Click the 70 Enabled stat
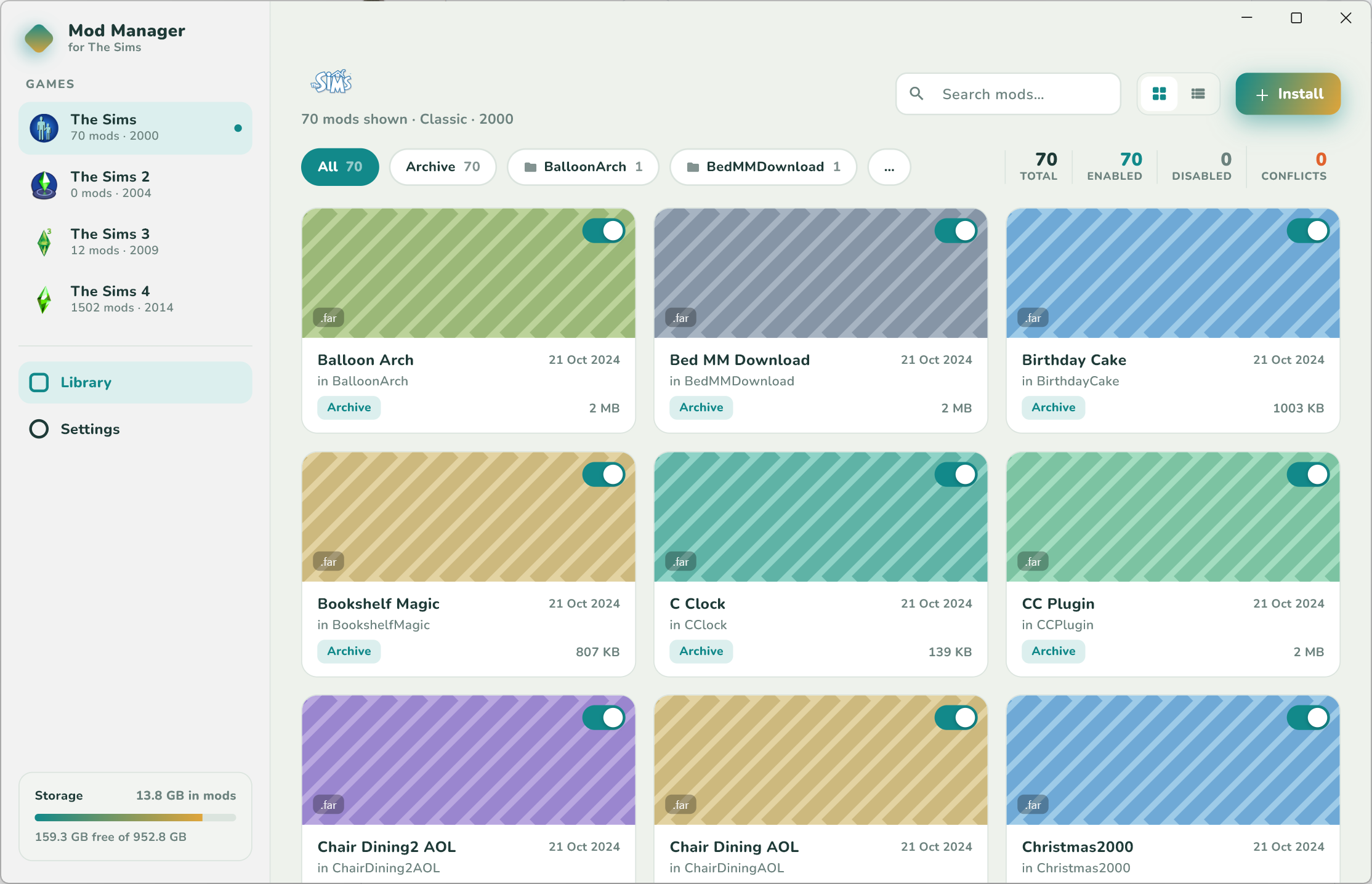The height and width of the screenshot is (884, 1372). click(x=1115, y=167)
